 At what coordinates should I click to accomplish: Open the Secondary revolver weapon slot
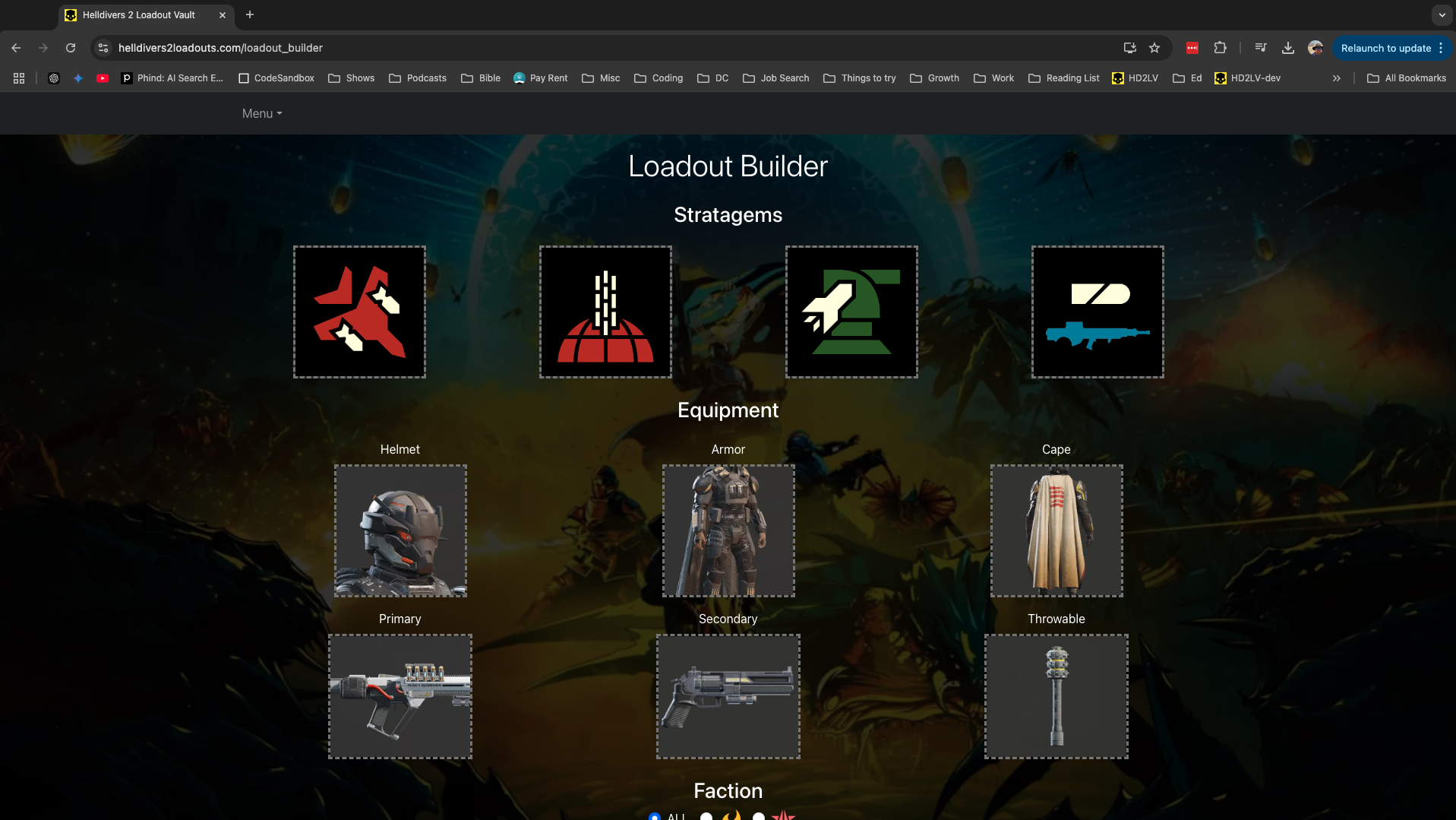(728, 696)
